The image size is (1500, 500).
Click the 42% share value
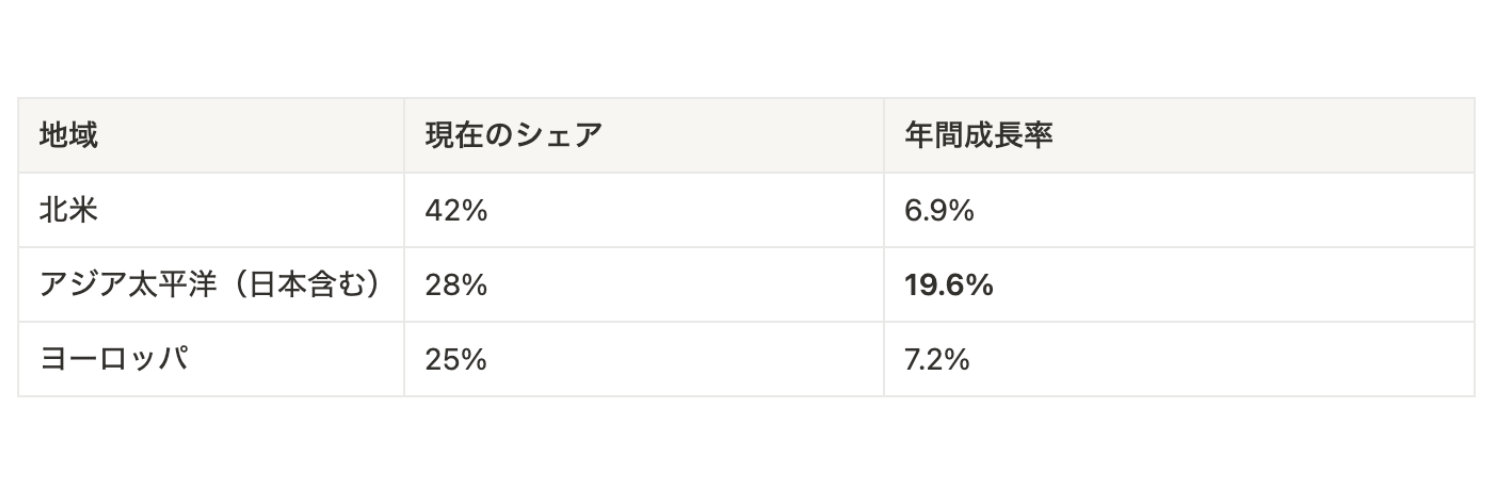455,211
